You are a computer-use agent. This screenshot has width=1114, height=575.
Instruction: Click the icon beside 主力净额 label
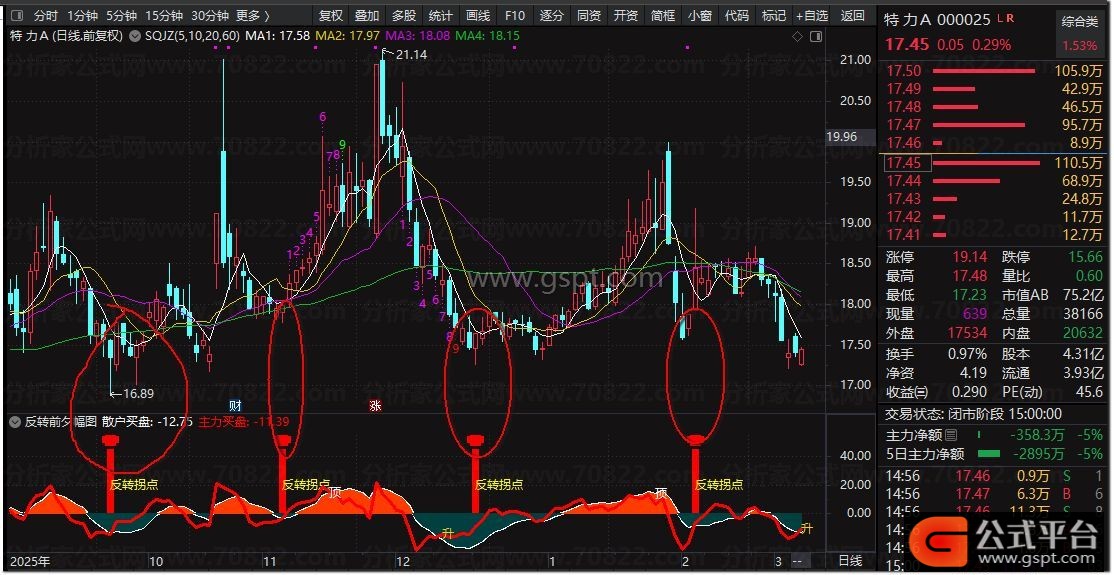[x=951, y=435]
